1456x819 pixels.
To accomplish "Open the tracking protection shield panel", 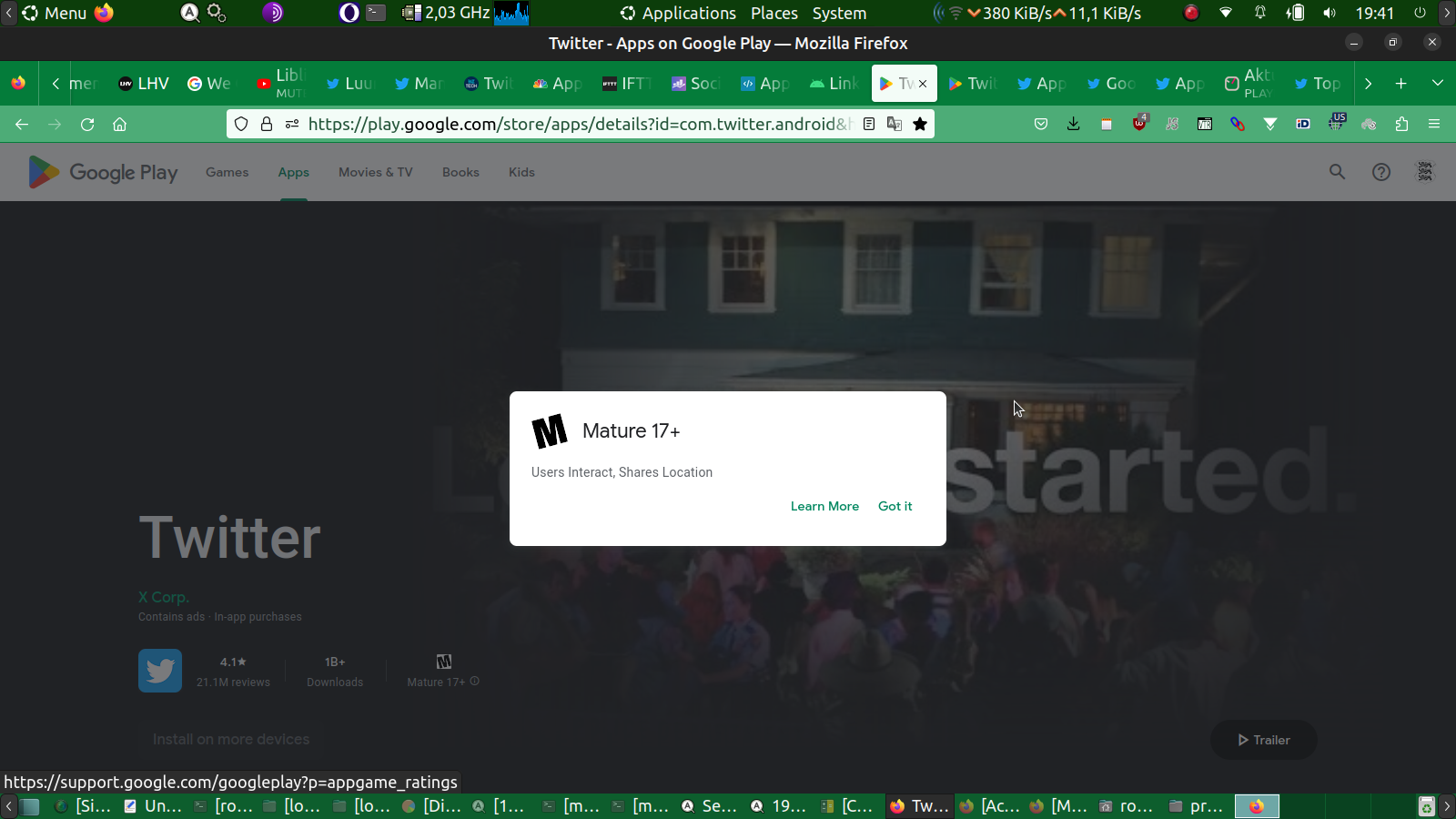I will point(241,125).
